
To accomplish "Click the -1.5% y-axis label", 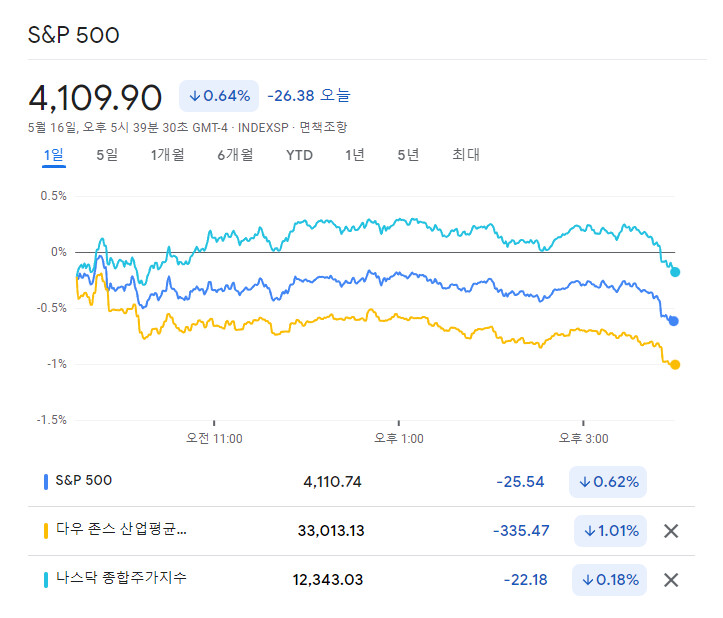I will (52, 420).
